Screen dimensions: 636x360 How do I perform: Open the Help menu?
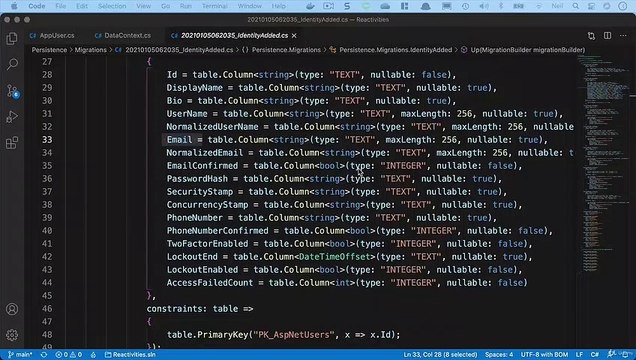(x=279, y=6)
